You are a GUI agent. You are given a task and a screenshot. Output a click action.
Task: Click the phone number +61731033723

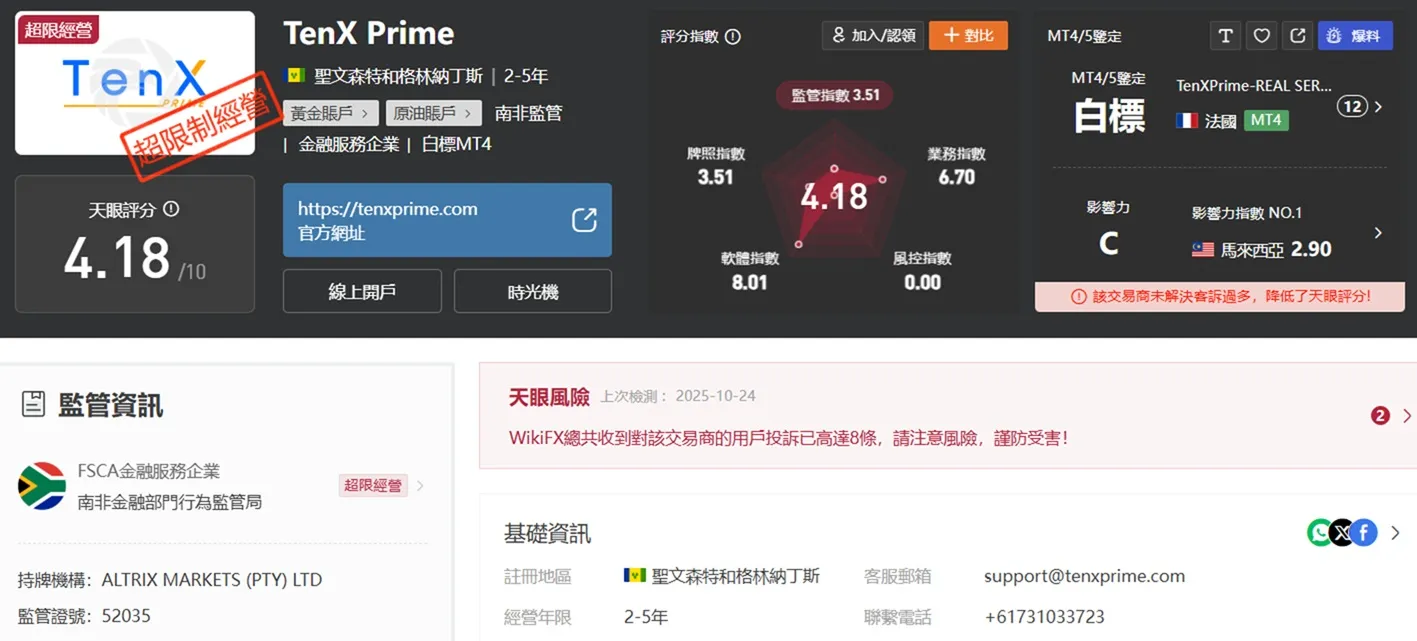(1044, 617)
